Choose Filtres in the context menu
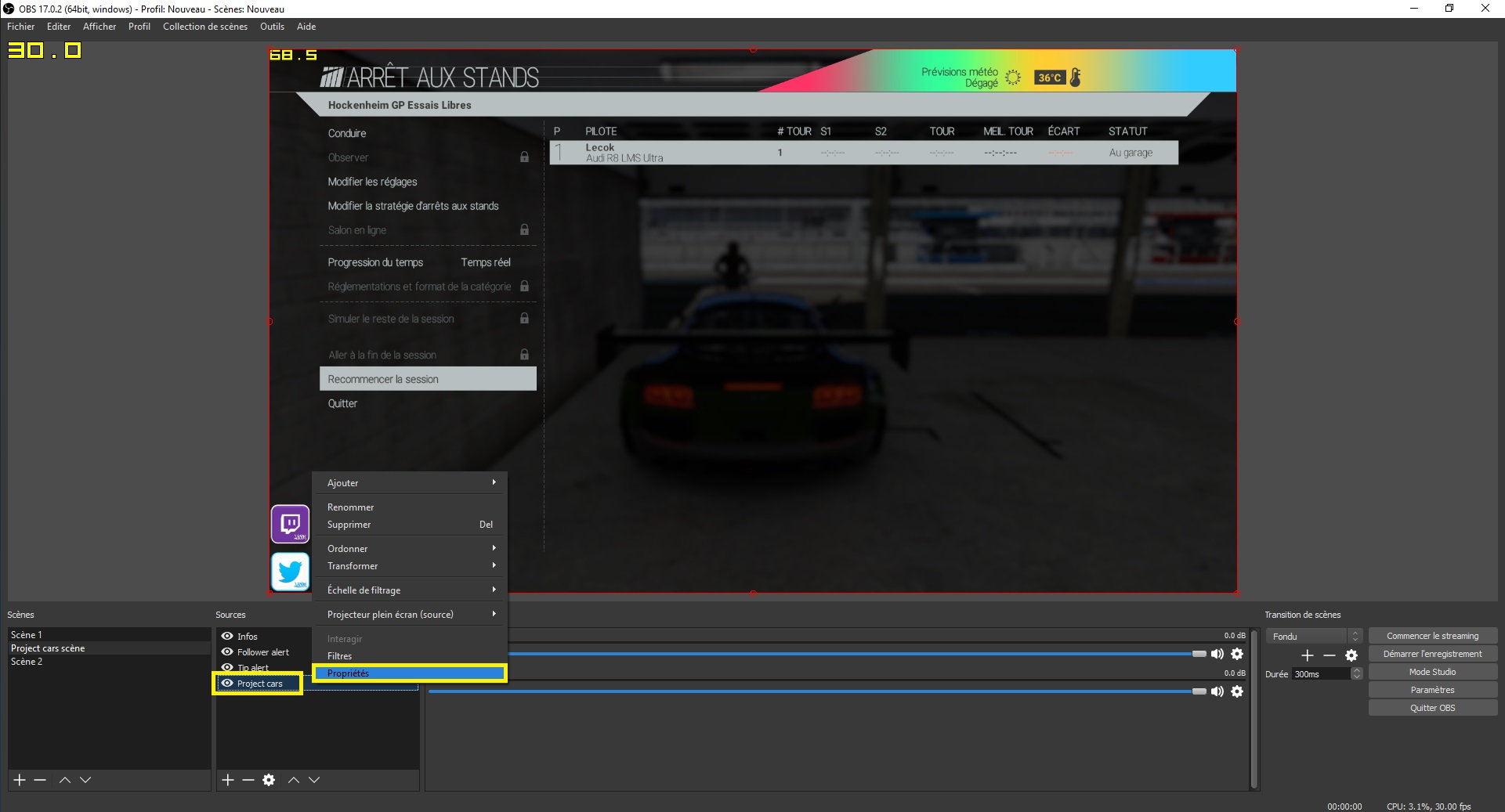Screen dimensions: 1505x812 click(x=410, y=656)
